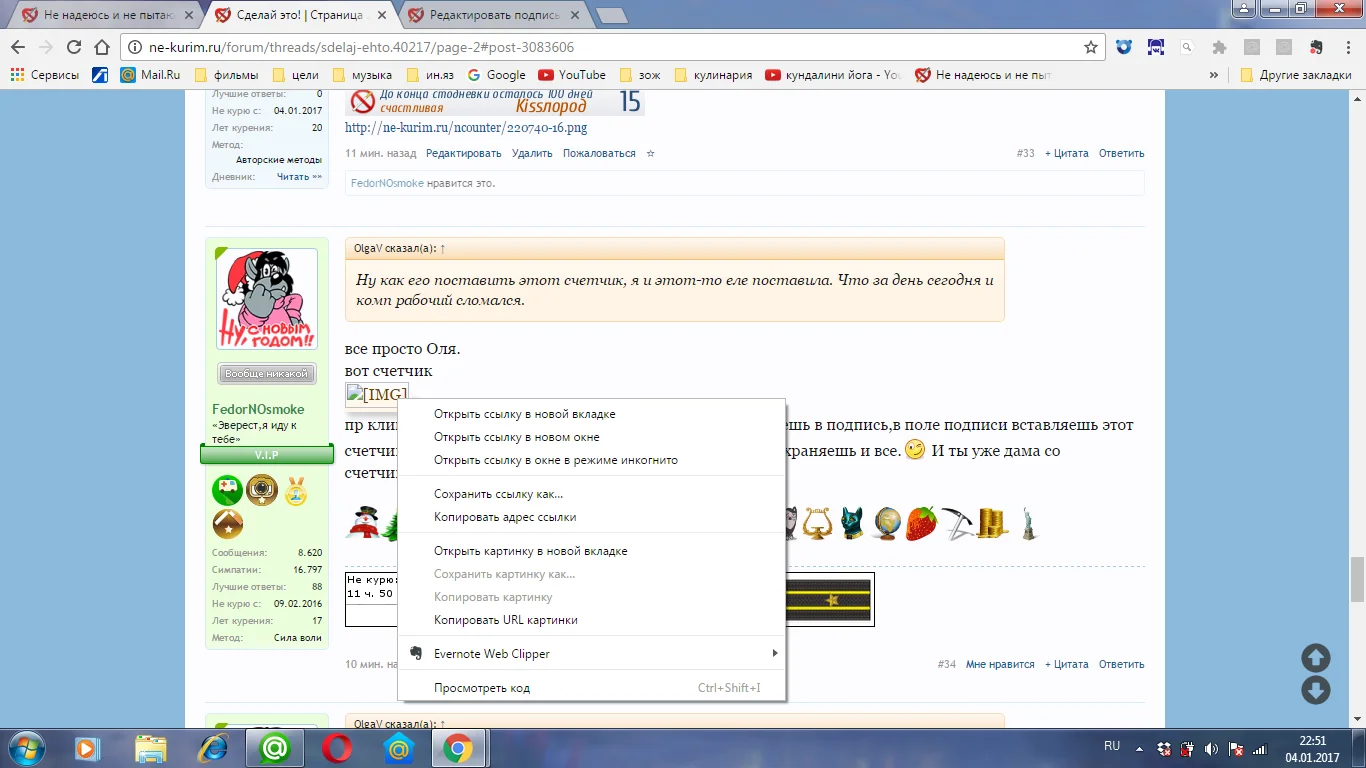Open the Opera browser from taskbar

click(336, 747)
